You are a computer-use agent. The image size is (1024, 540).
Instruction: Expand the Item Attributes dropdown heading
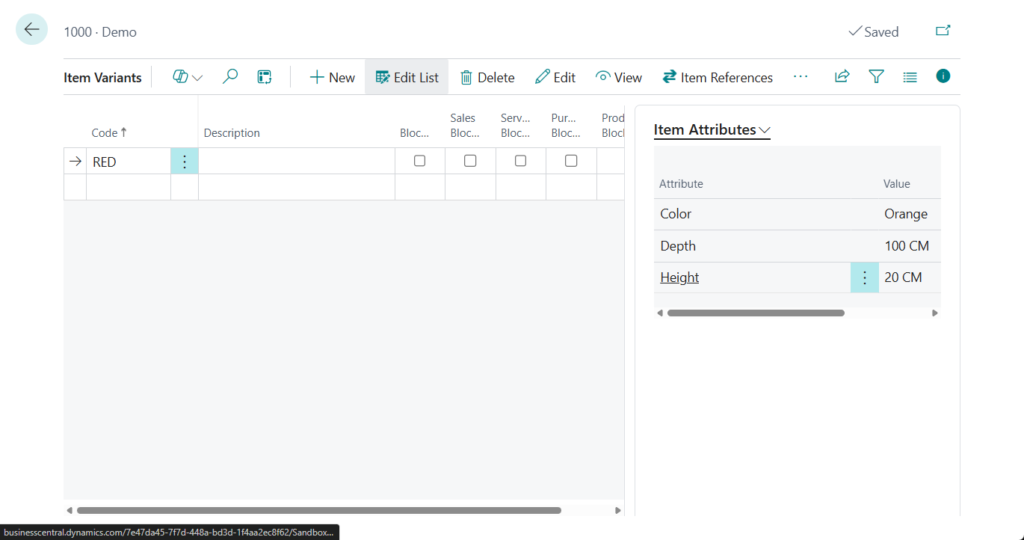[712, 130]
